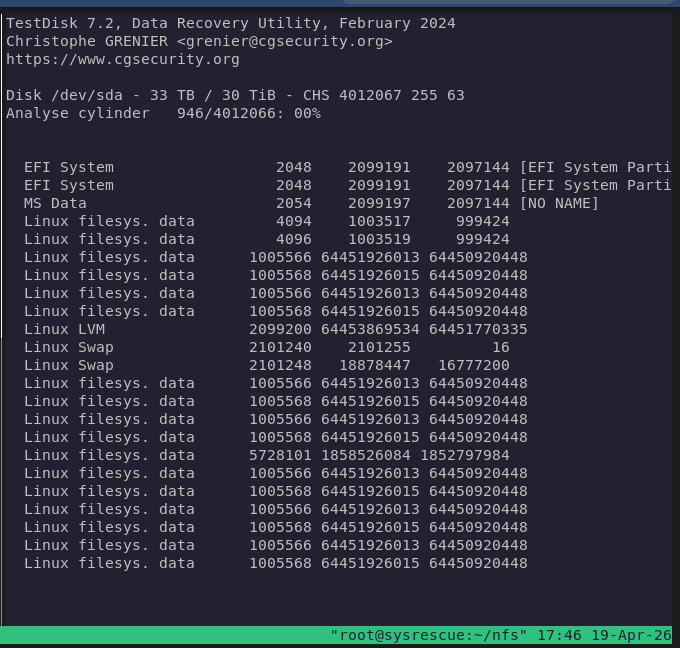Click end sector '18878447'
The image size is (680, 648).
tap(375, 365)
